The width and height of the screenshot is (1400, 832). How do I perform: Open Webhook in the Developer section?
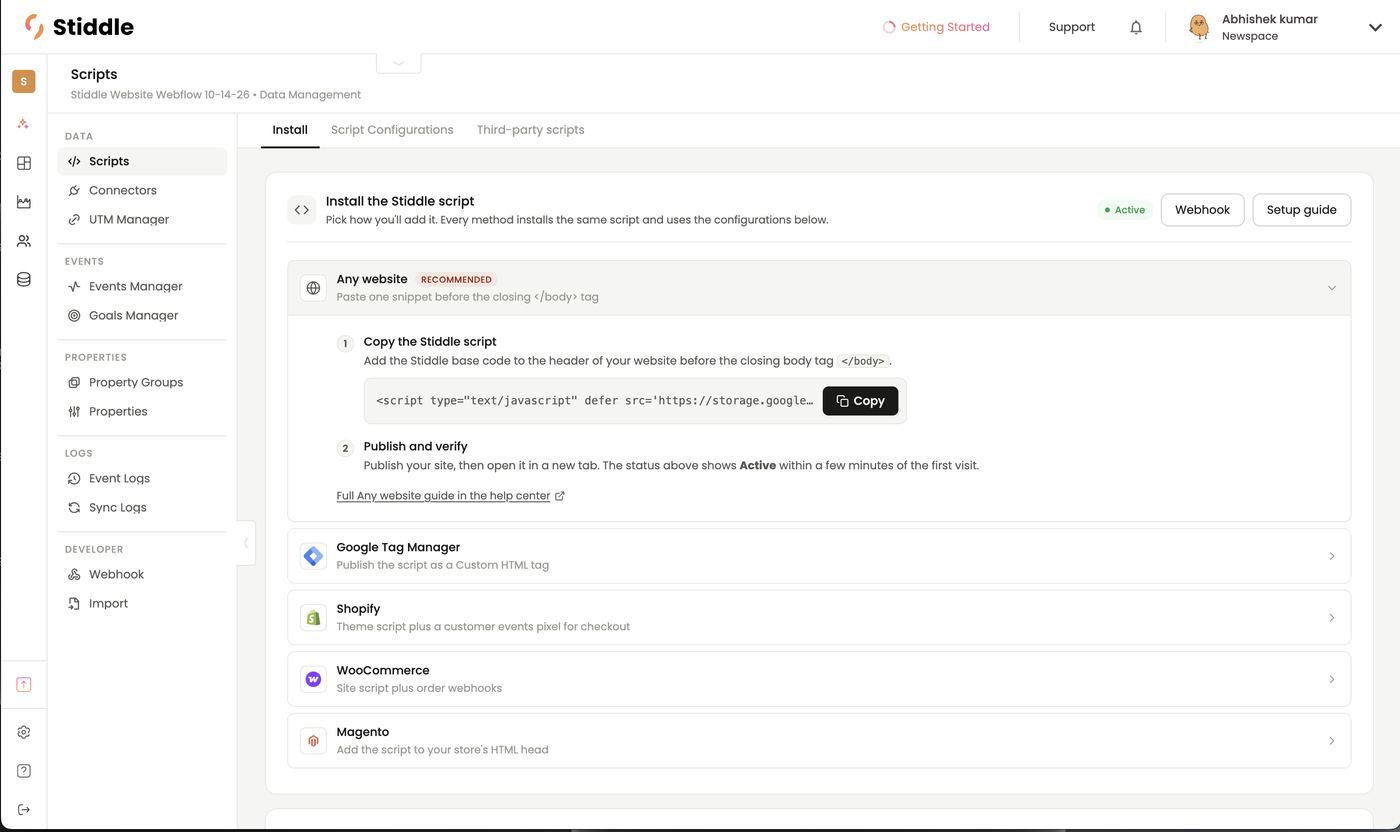[x=143, y=574]
